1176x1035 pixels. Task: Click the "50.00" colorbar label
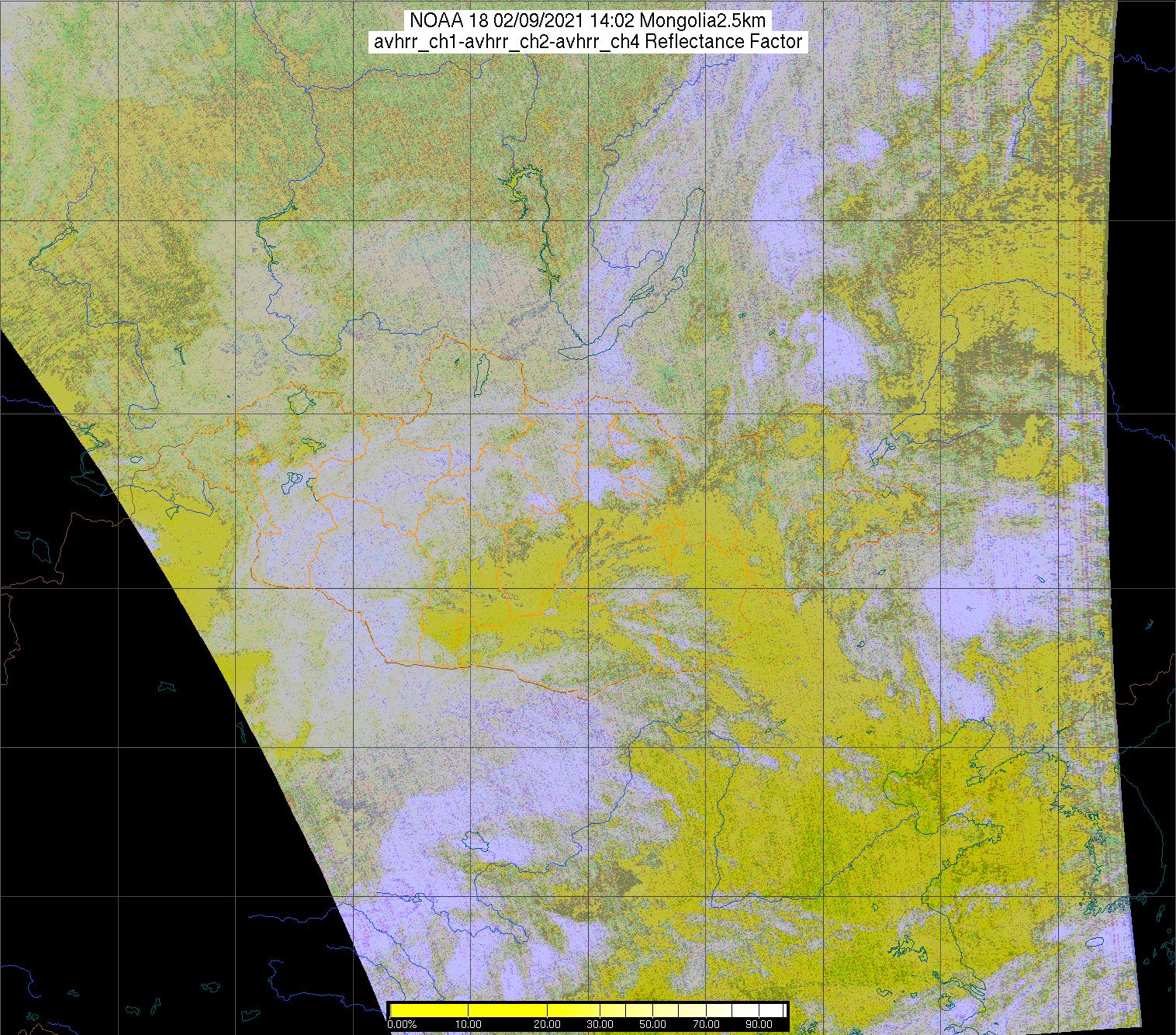(x=653, y=1024)
